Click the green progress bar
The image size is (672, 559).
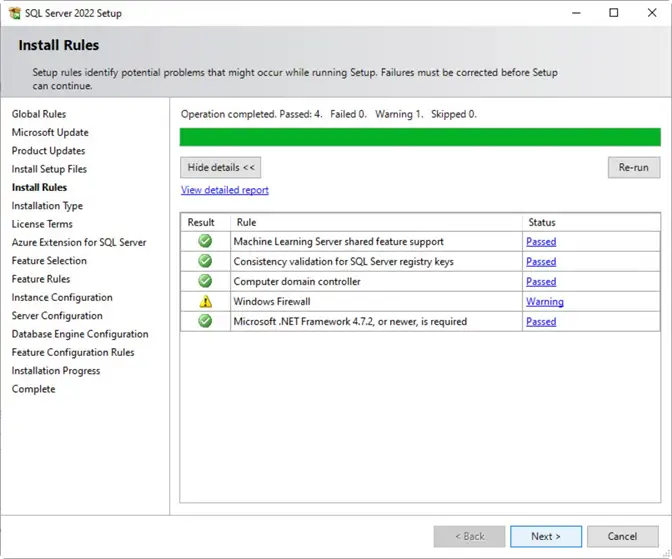coord(420,137)
